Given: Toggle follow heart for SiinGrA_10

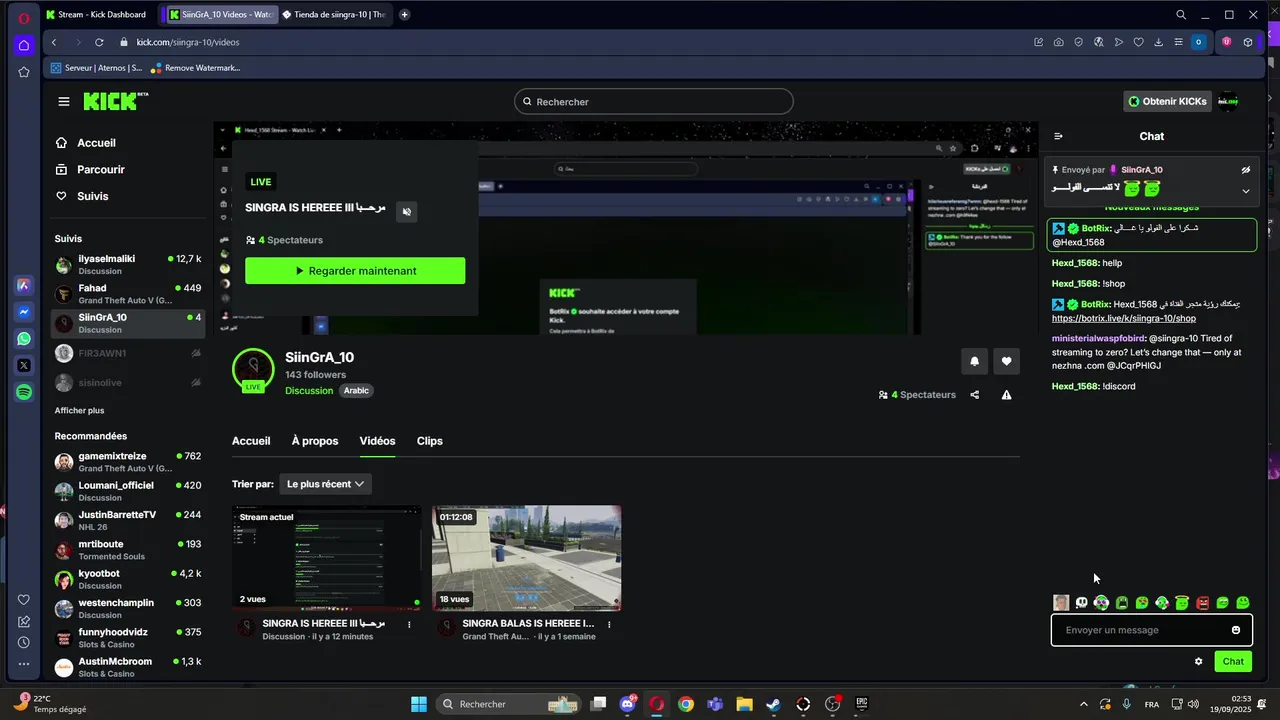Looking at the screenshot, I should pyautogui.click(x=1006, y=361).
